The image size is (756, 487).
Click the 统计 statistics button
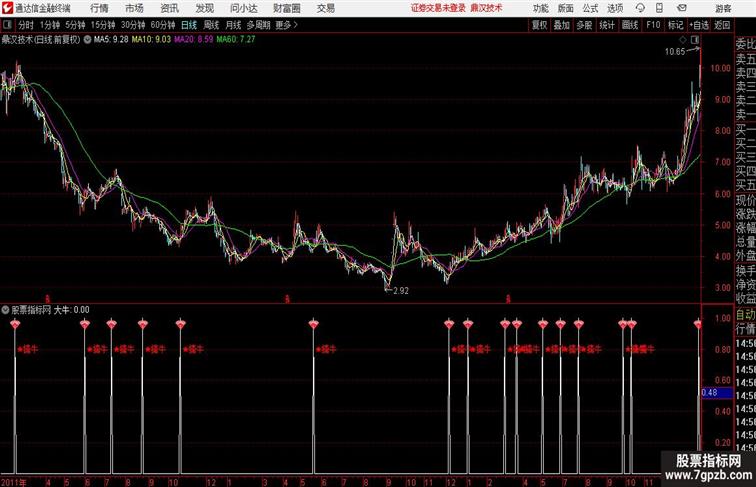pyautogui.click(x=607, y=25)
